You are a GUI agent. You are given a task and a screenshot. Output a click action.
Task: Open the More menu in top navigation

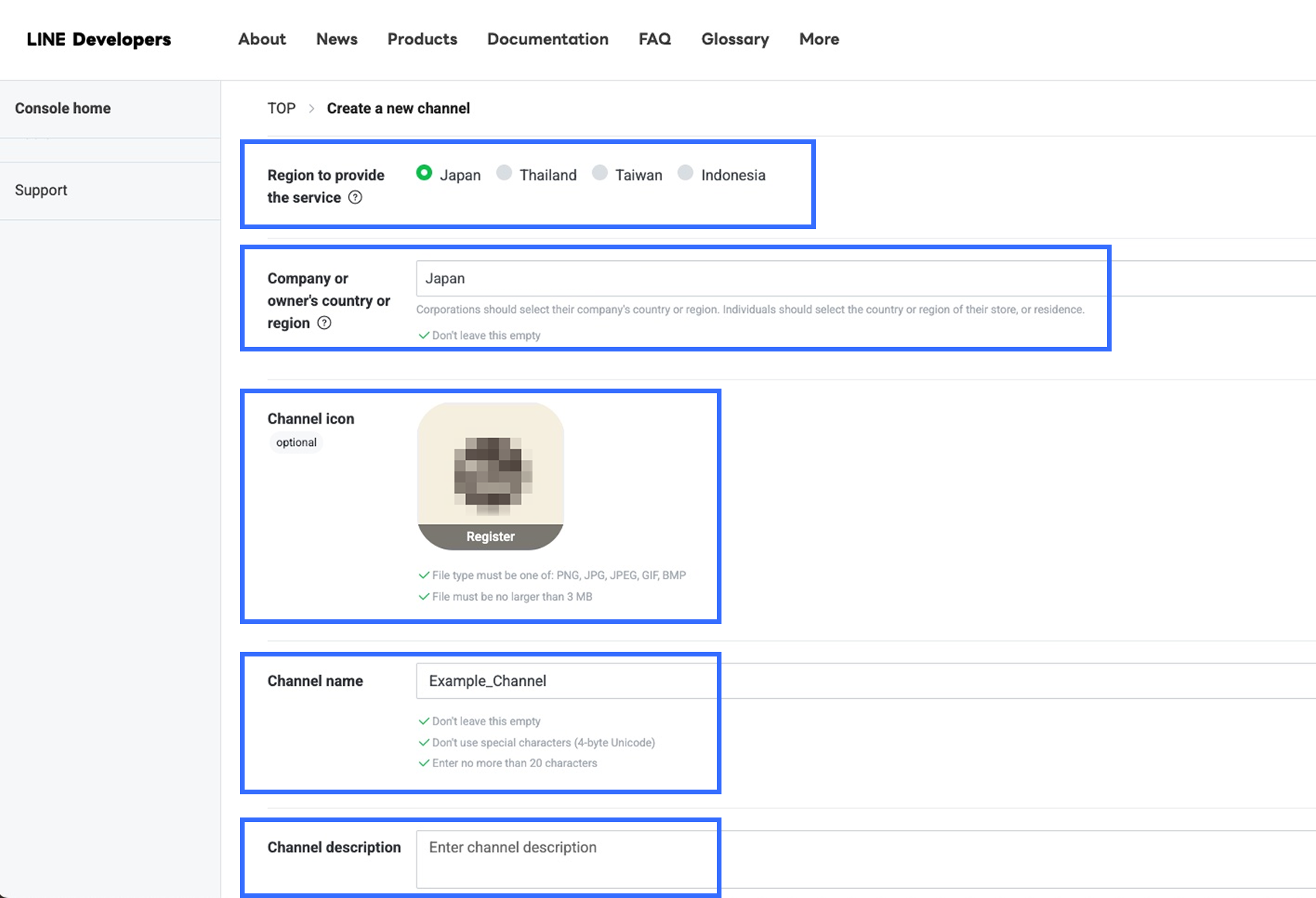[819, 39]
